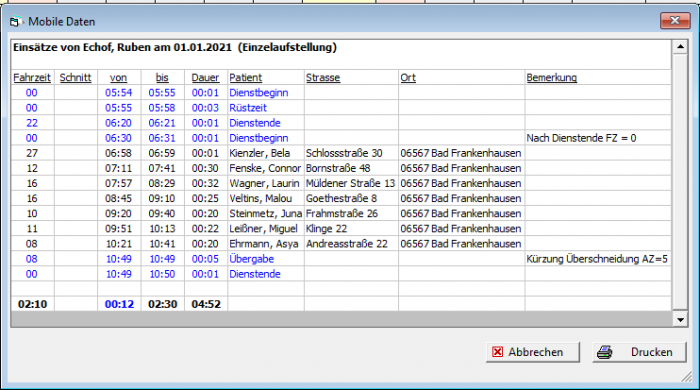Image resolution: width=700 pixels, height=390 pixels.
Task: Click total Fahrzeit 02:10
Action: click(x=32, y=304)
